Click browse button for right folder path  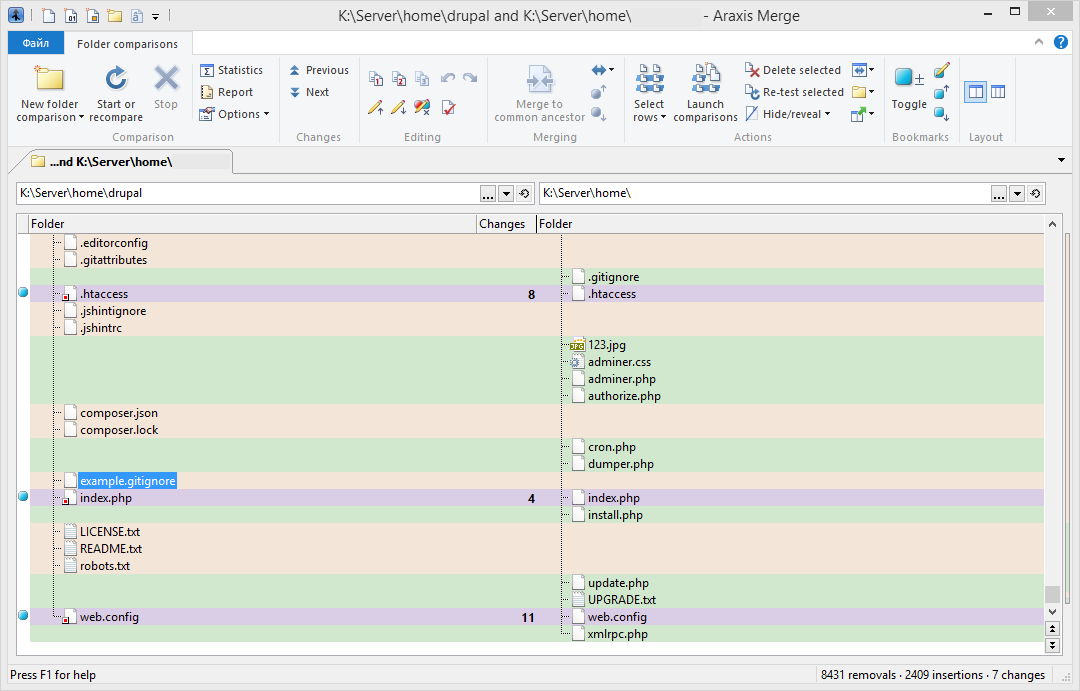pos(999,193)
